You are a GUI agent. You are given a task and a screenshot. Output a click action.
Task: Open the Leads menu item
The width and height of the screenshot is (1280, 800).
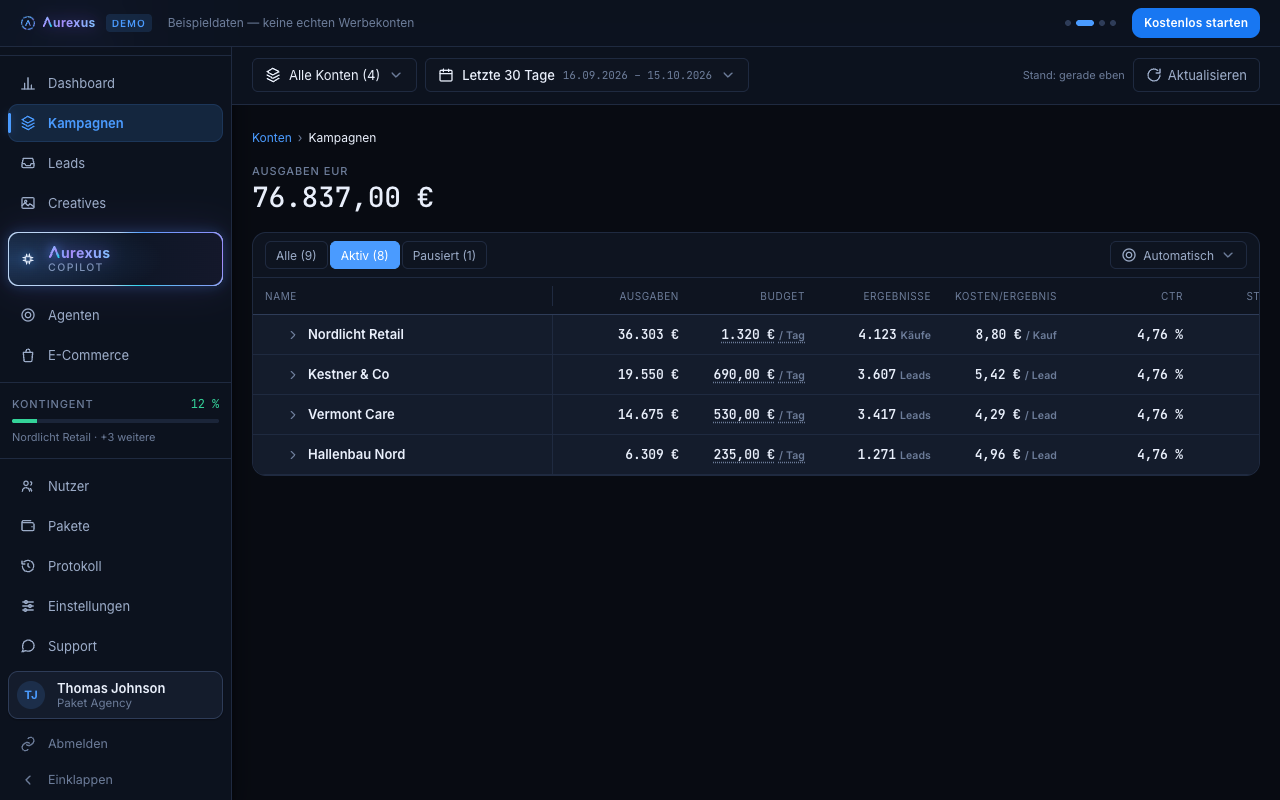click(x=115, y=163)
